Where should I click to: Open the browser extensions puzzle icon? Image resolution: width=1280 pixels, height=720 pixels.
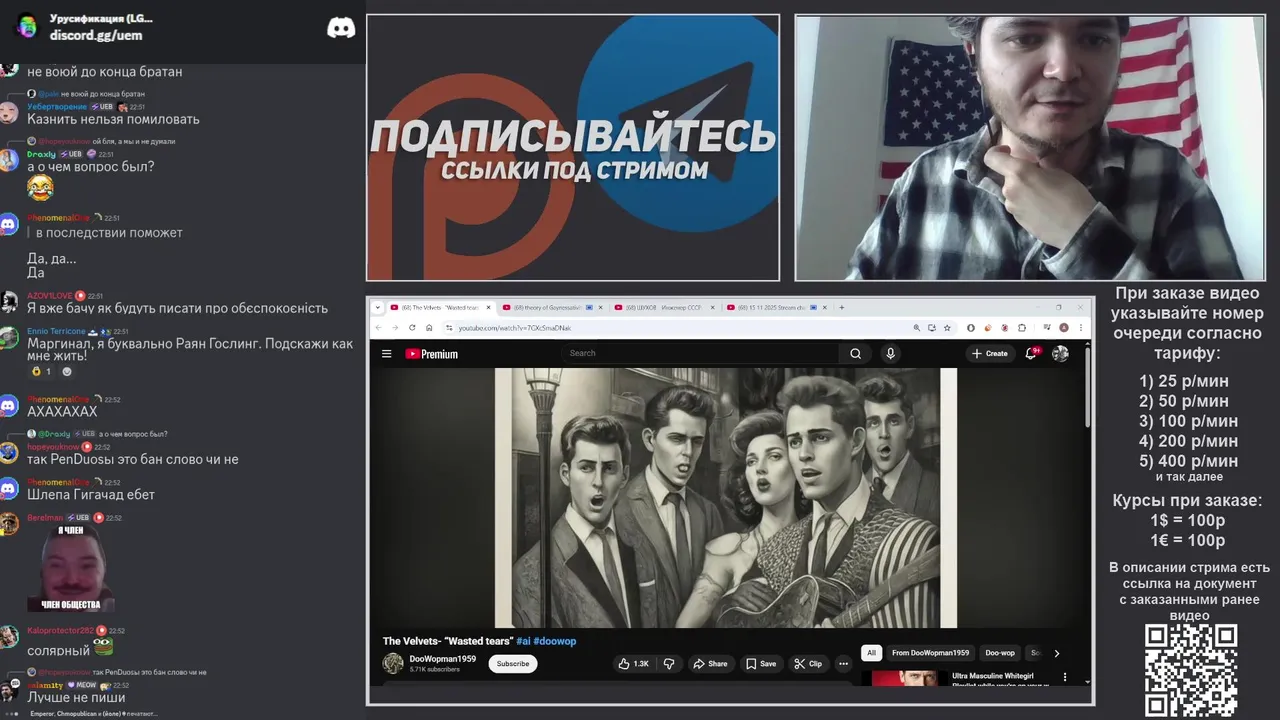pyautogui.click(x=1022, y=327)
